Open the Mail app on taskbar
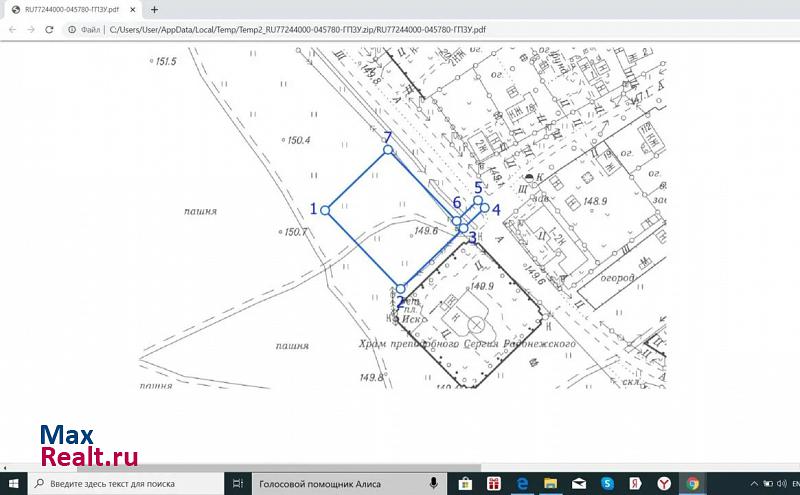The image size is (800, 495). click(x=579, y=483)
